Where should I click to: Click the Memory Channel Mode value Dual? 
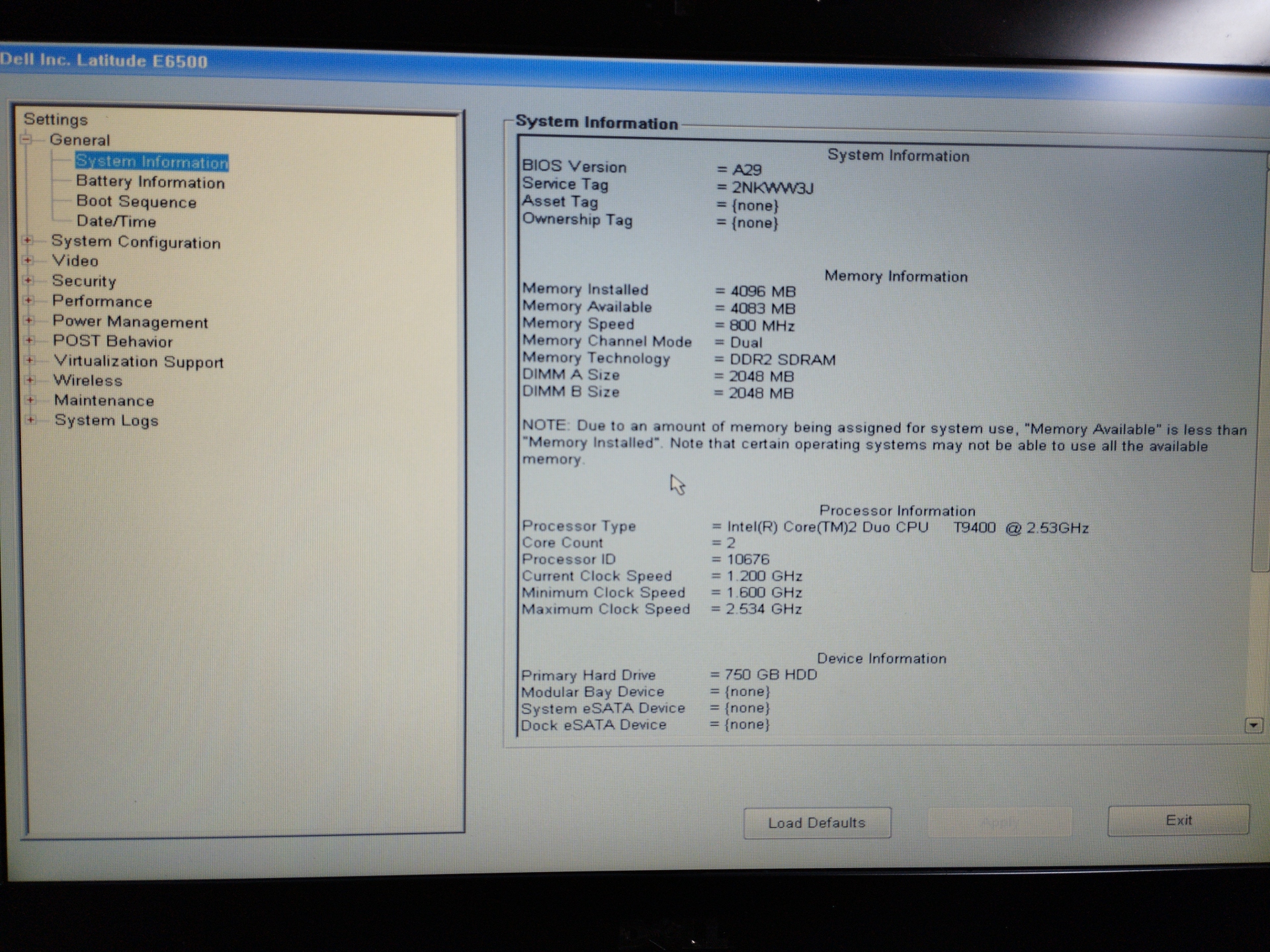click(746, 342)
